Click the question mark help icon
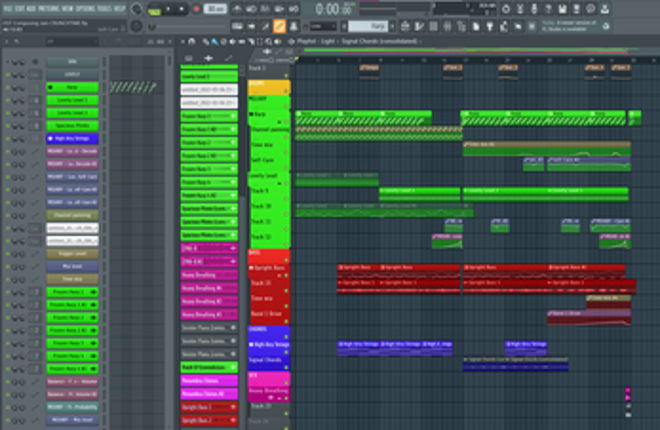The width and height of the screenshot is (660, 430). (548, 9)
